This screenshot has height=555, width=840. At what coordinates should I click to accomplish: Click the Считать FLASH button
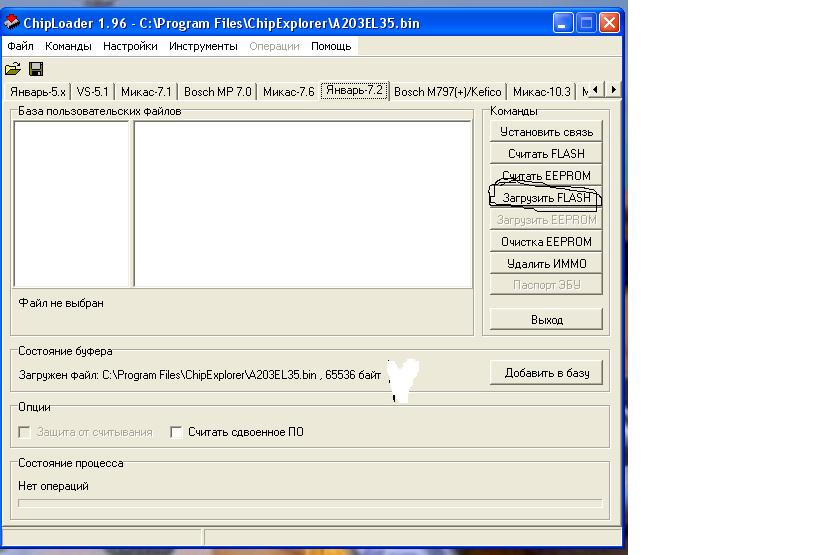tap(546, 154)
